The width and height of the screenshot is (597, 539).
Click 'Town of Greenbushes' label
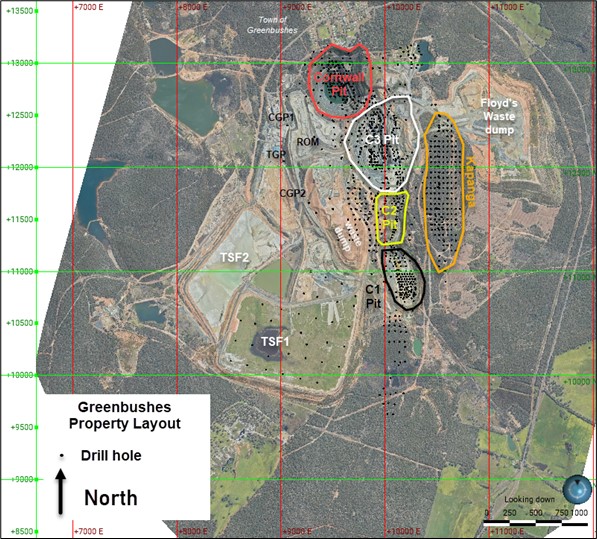pyautogui.click(x=272, y=25)
